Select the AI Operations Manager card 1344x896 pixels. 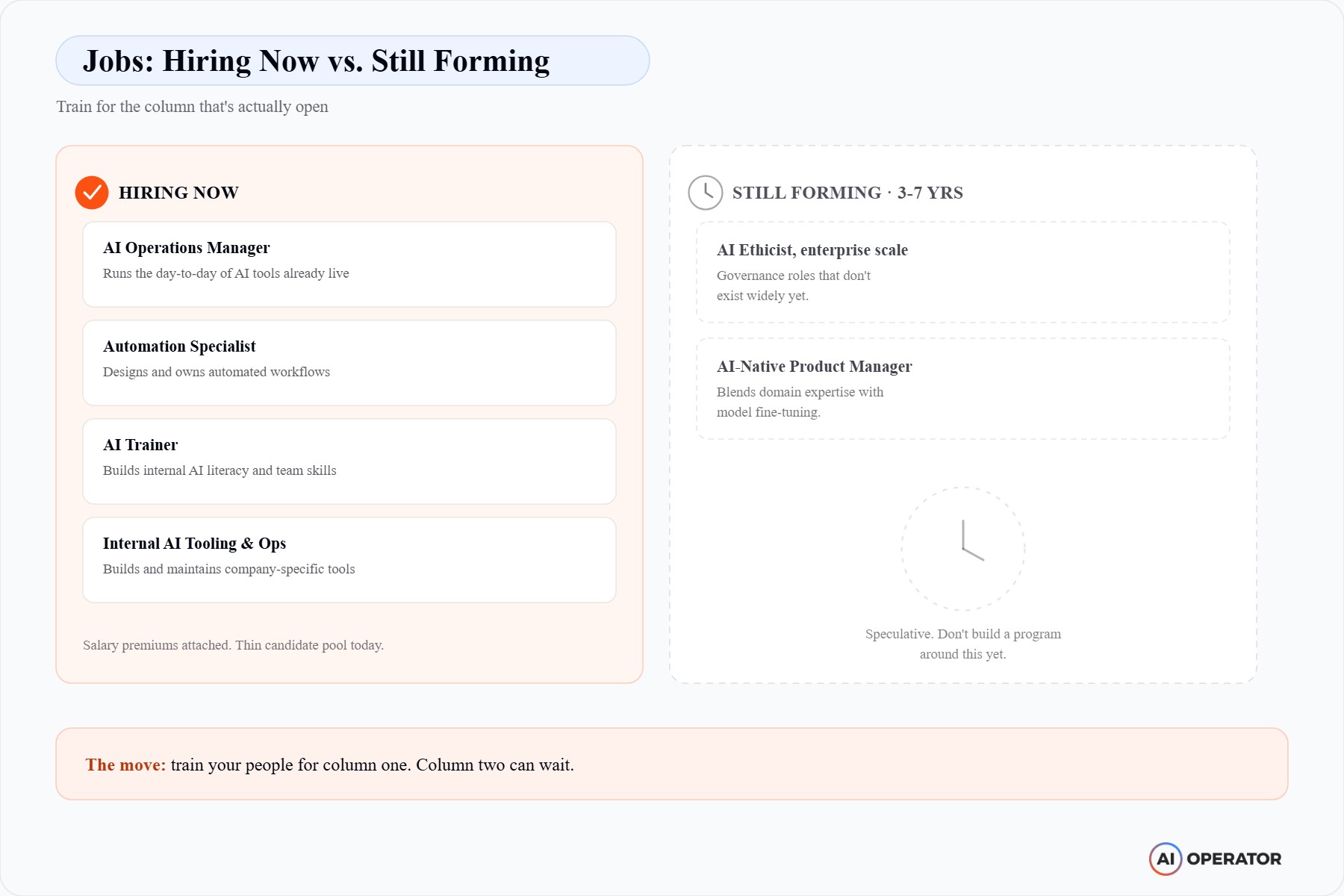(349, 264)
